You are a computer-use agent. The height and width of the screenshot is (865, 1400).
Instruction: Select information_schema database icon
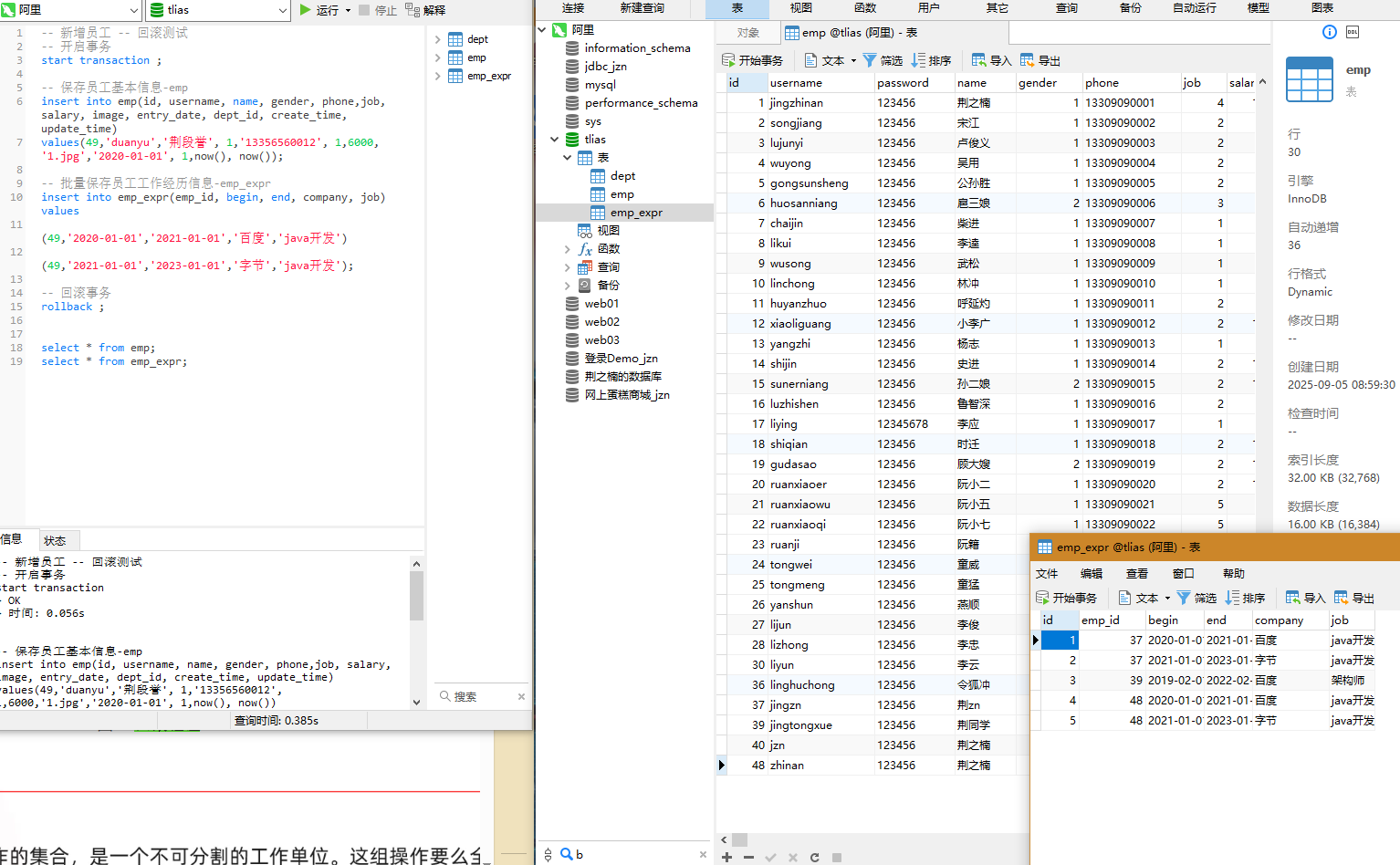point(572,48)
